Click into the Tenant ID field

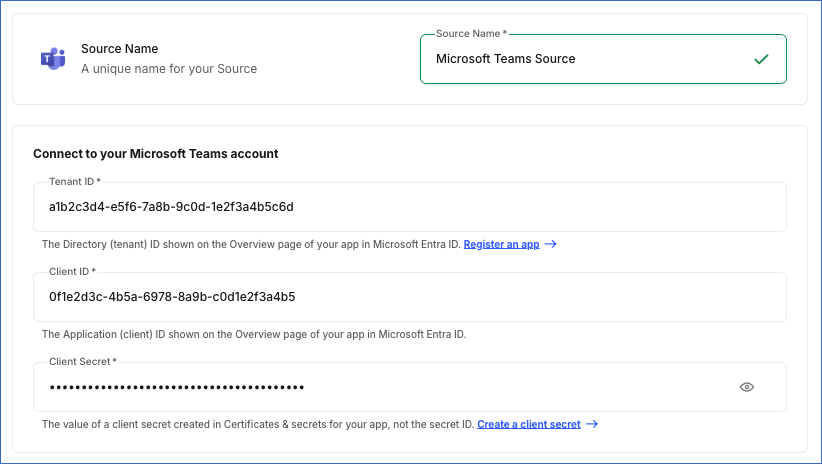(x=409, y=207)
